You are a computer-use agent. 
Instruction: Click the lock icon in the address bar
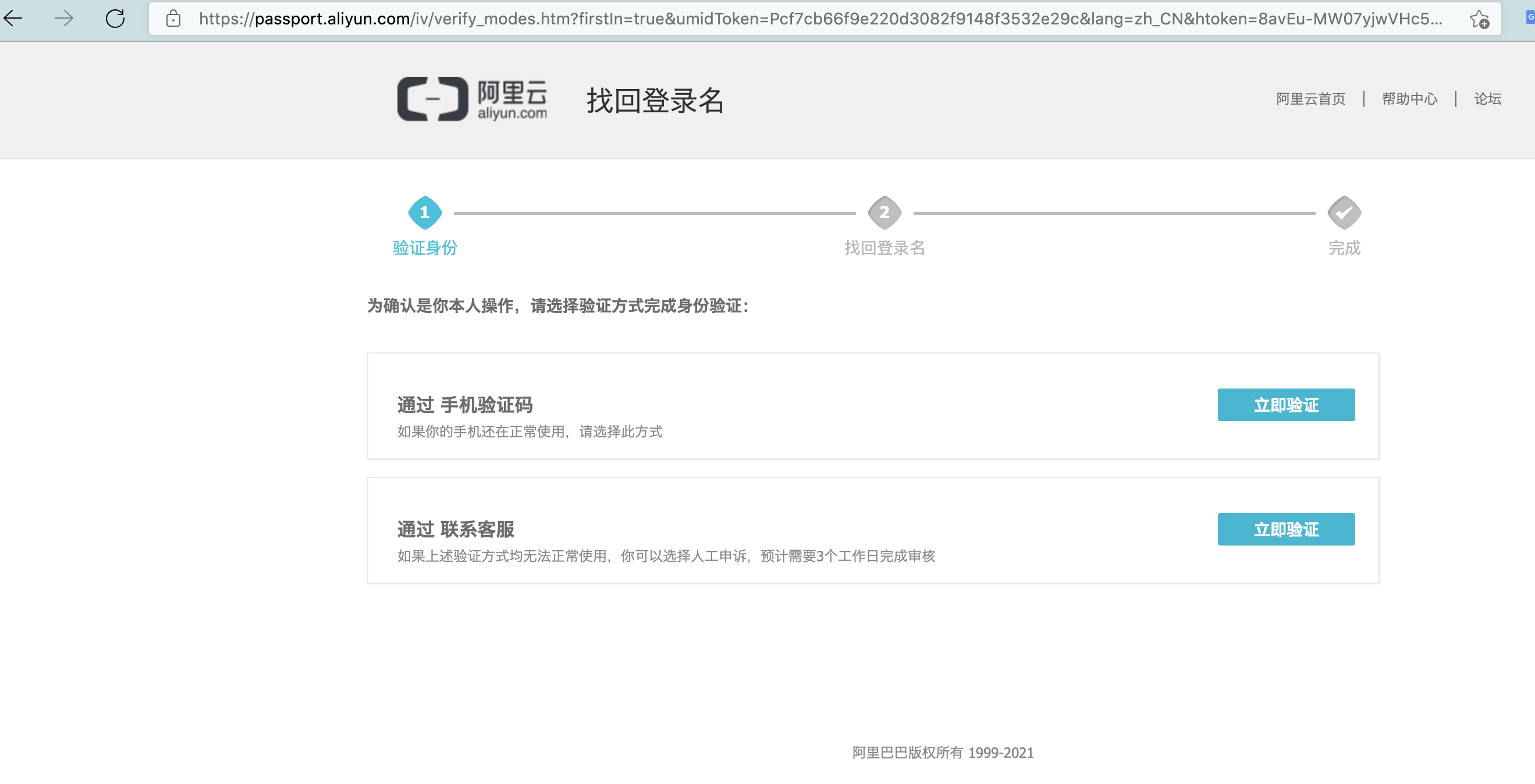(x=173, y=19)
